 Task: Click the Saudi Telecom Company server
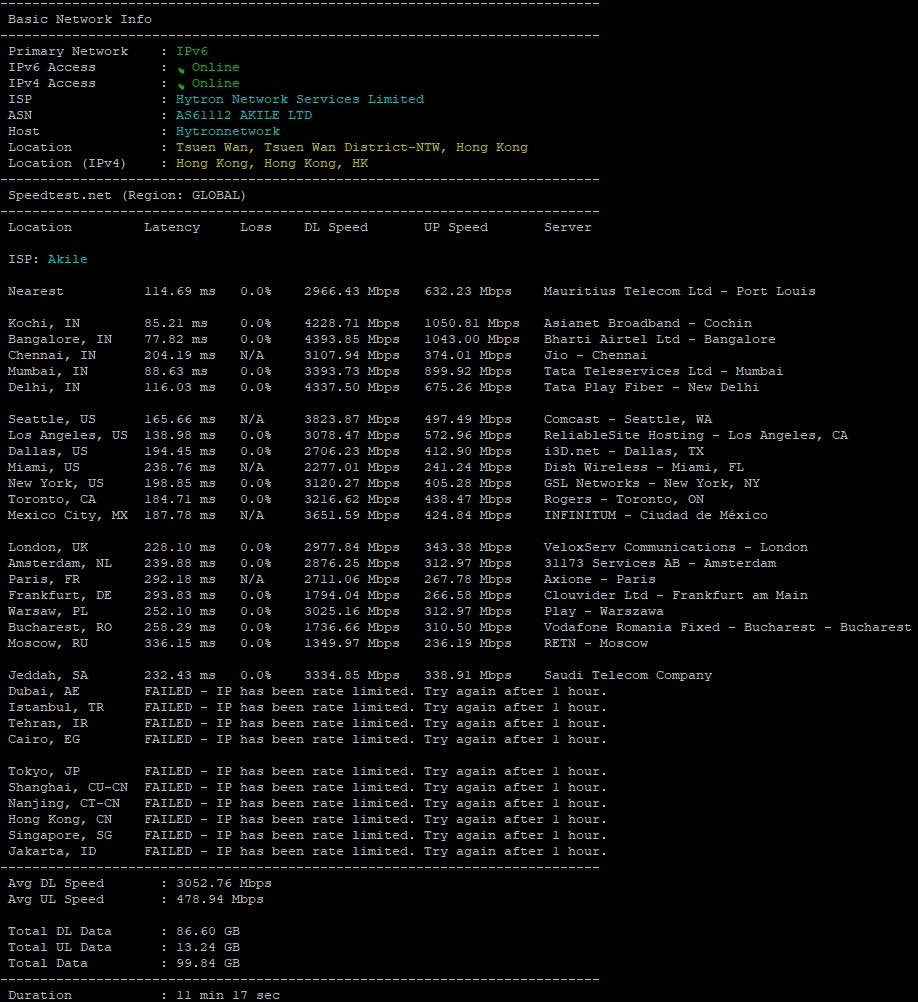(x=628, y=674)
